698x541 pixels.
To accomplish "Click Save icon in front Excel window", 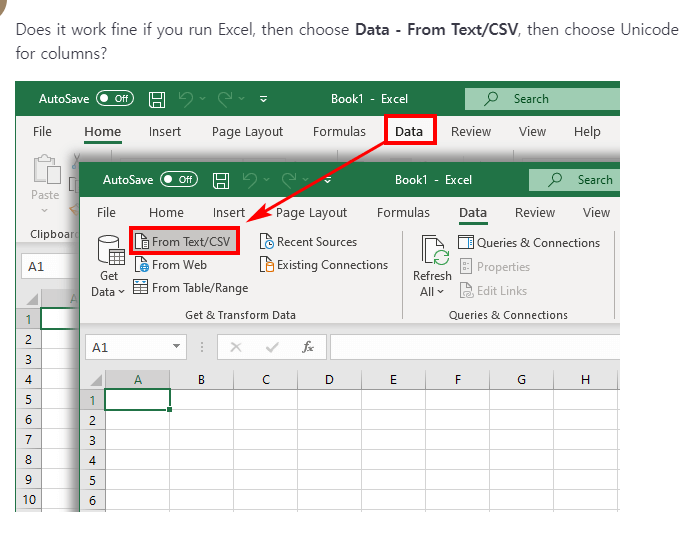I will click(221, 180).
